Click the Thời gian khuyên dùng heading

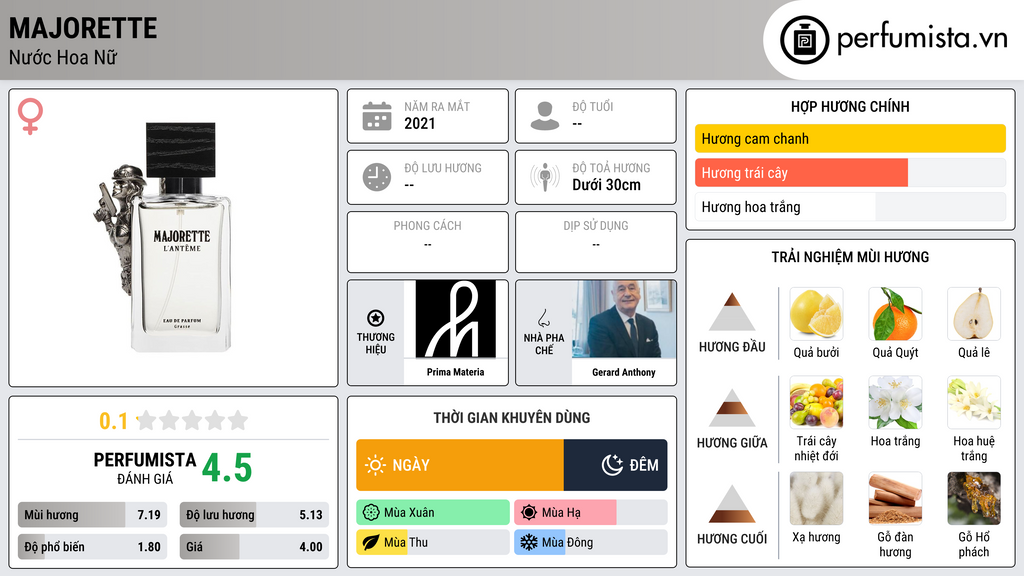(512, 418)
